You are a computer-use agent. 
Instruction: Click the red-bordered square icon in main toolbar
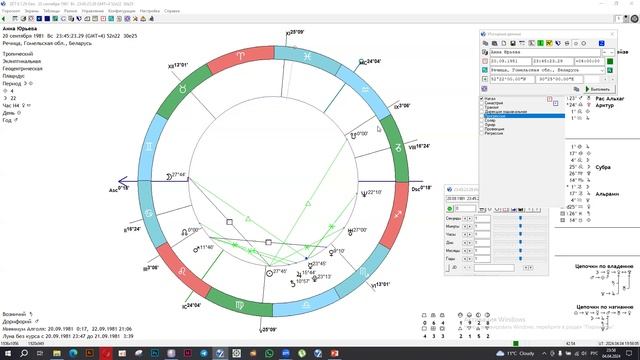103,19
